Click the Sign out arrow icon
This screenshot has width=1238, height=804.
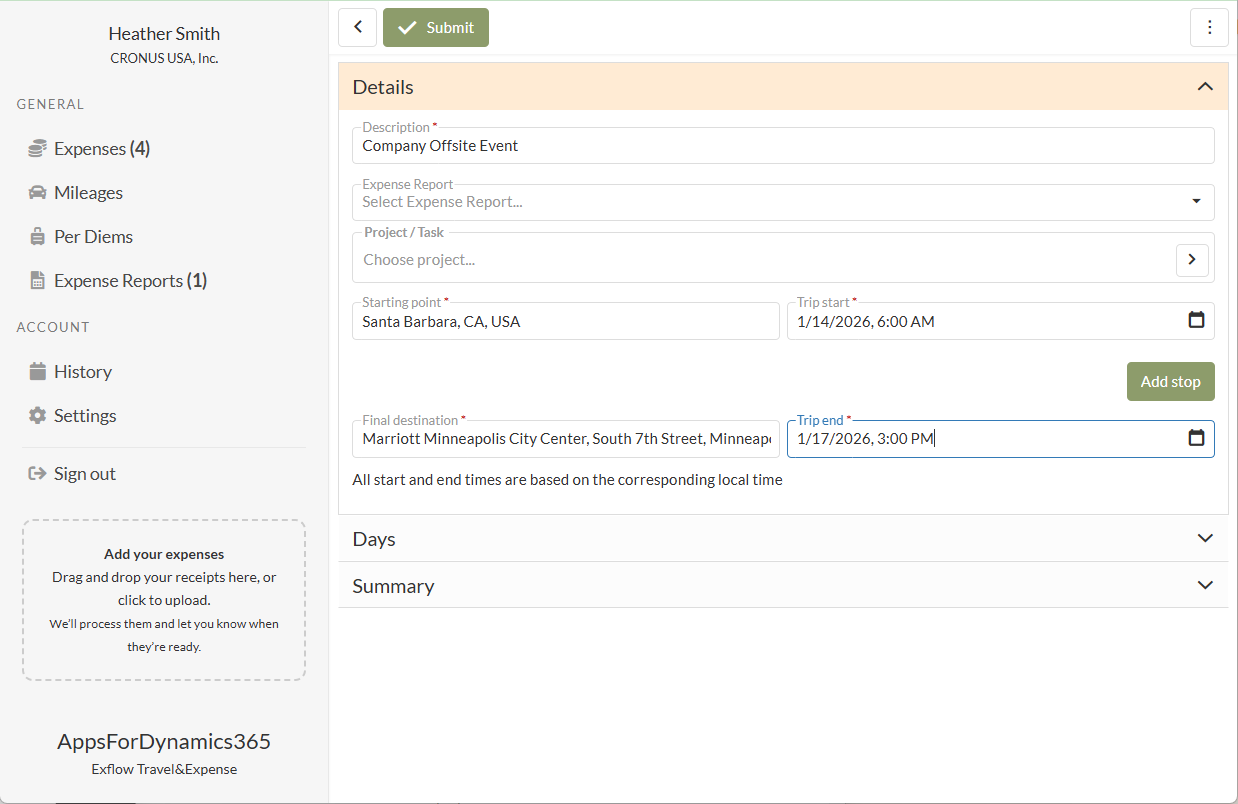pos(37,474)
